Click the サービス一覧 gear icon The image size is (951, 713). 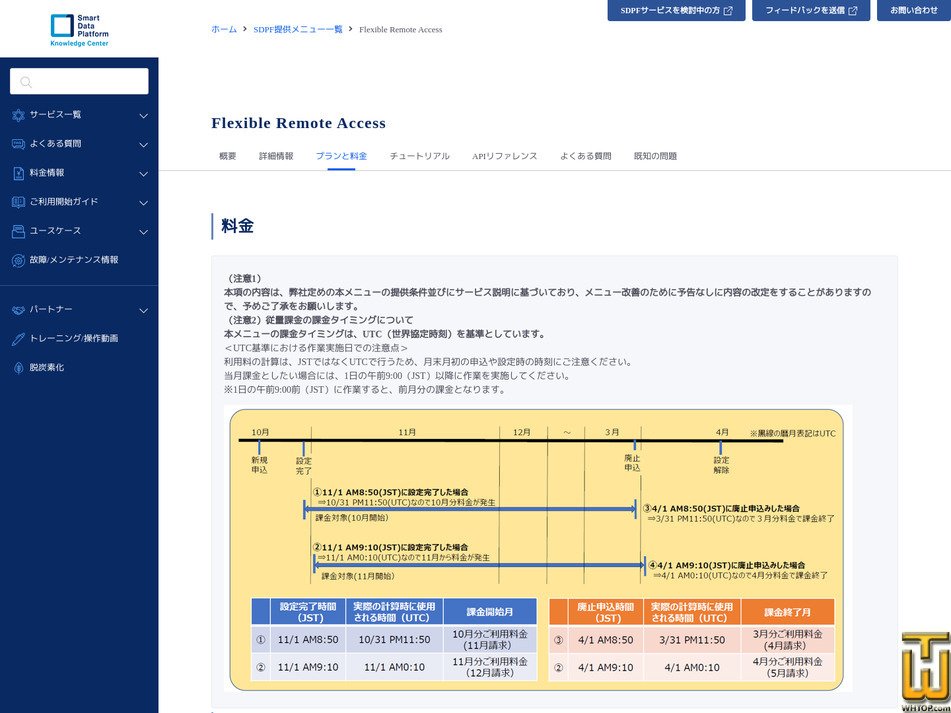(18, 115)
